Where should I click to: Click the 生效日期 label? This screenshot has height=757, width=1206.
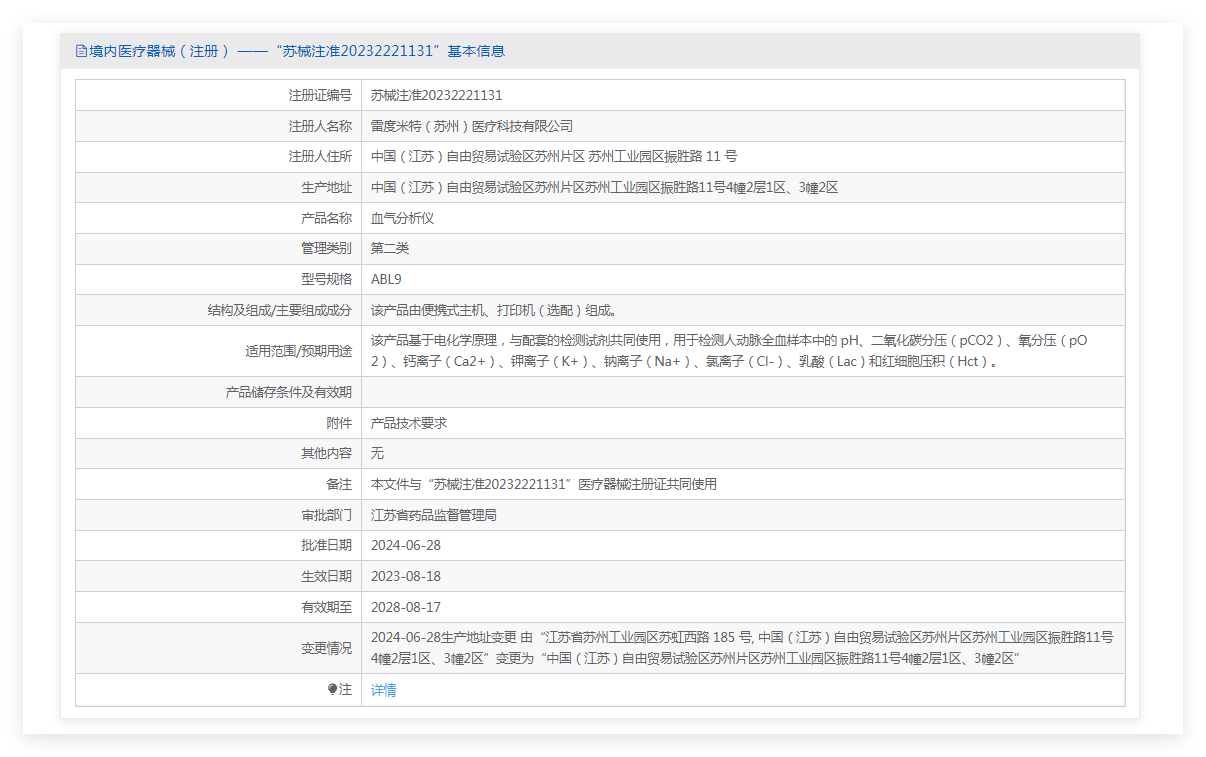[327, 577]
